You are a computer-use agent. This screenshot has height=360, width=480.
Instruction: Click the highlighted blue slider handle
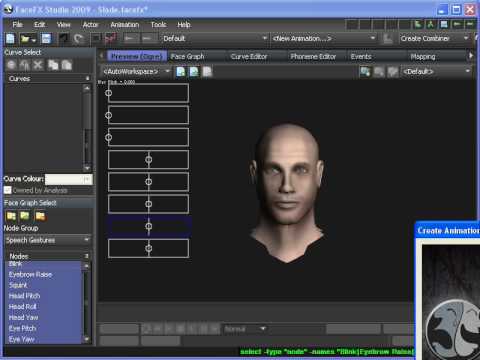pyautogui.click(x=149, y=226)
